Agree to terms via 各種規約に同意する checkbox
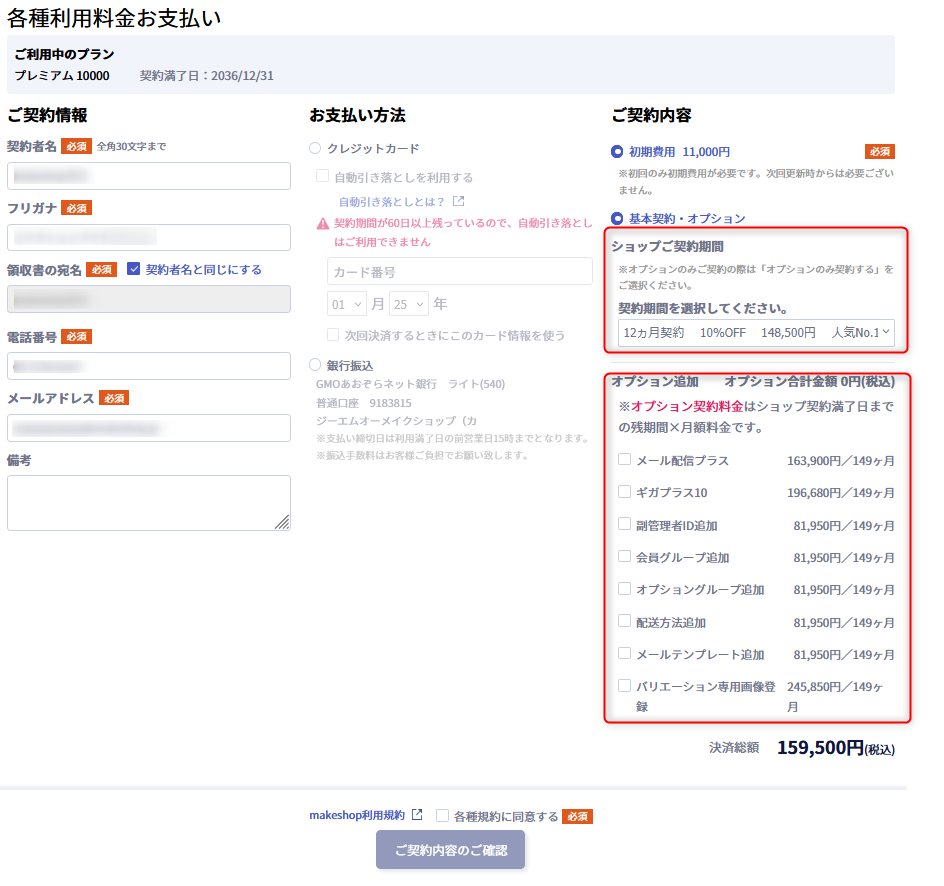944x886 pixels. pyautogui.click(x=442, y=816)
